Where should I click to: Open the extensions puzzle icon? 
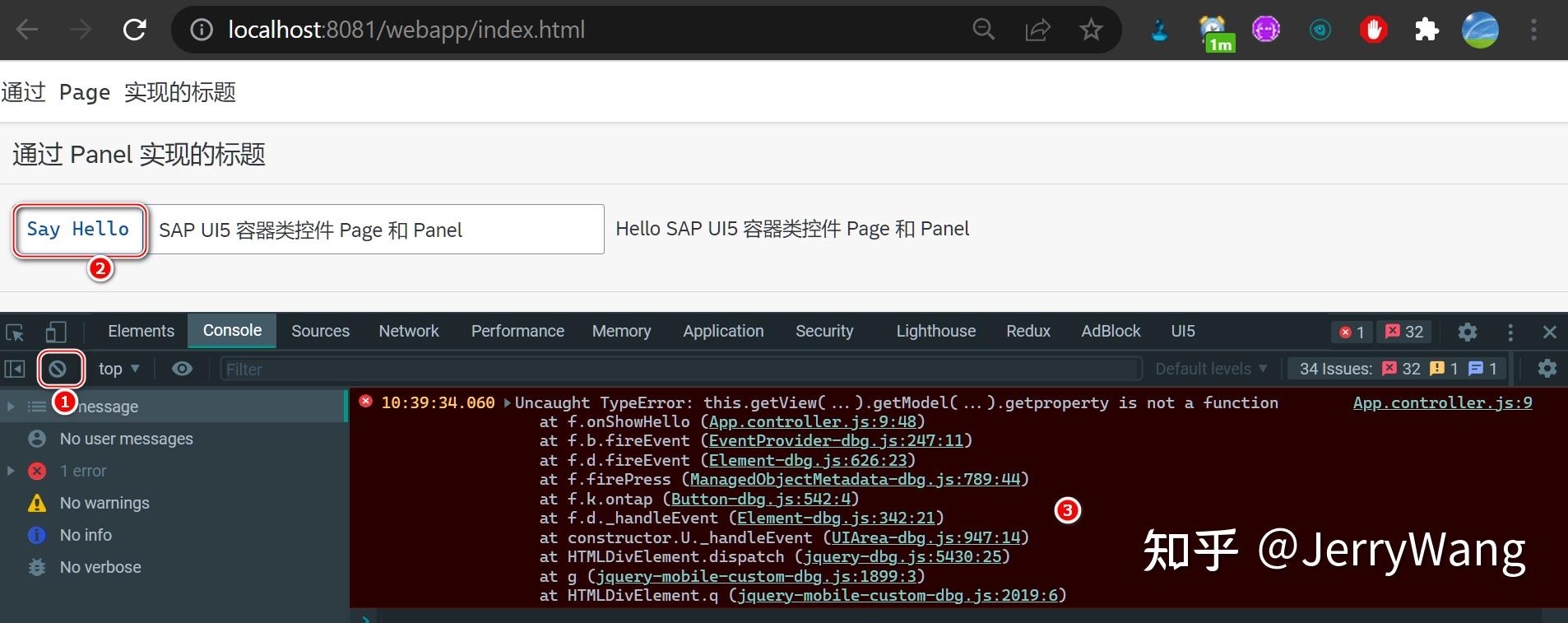click(x=1427, y=30)
